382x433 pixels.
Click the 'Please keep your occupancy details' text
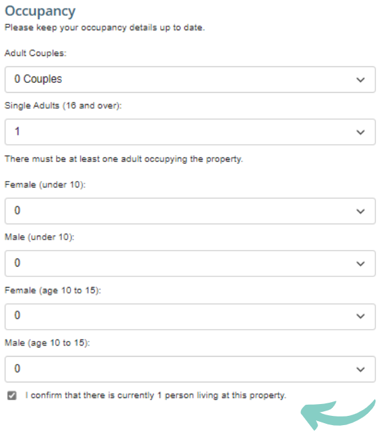click(x=104, y=27)
